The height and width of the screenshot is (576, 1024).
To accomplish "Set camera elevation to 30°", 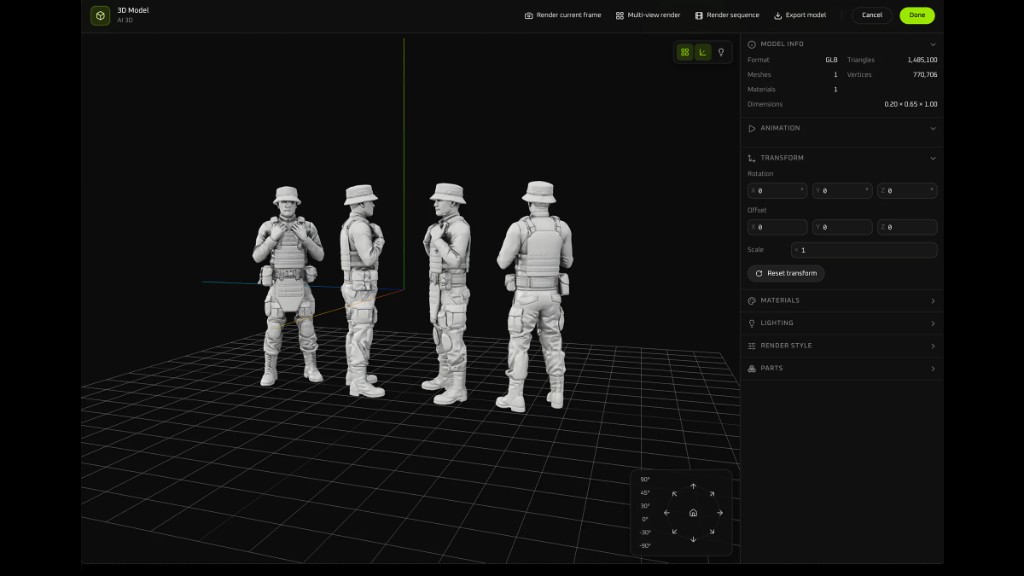I will tap(645, 506).
